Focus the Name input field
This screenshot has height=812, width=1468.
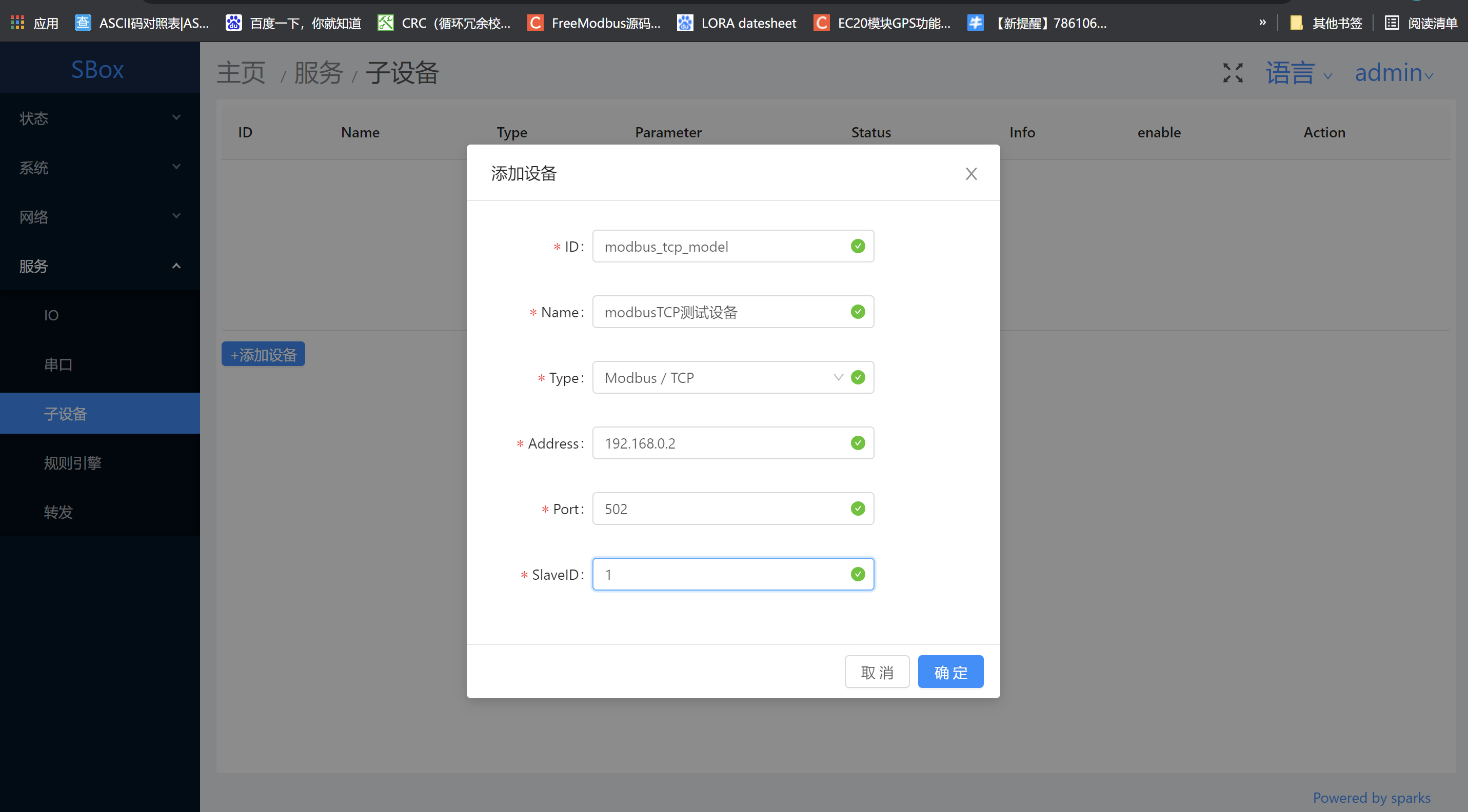click(733, 312)
